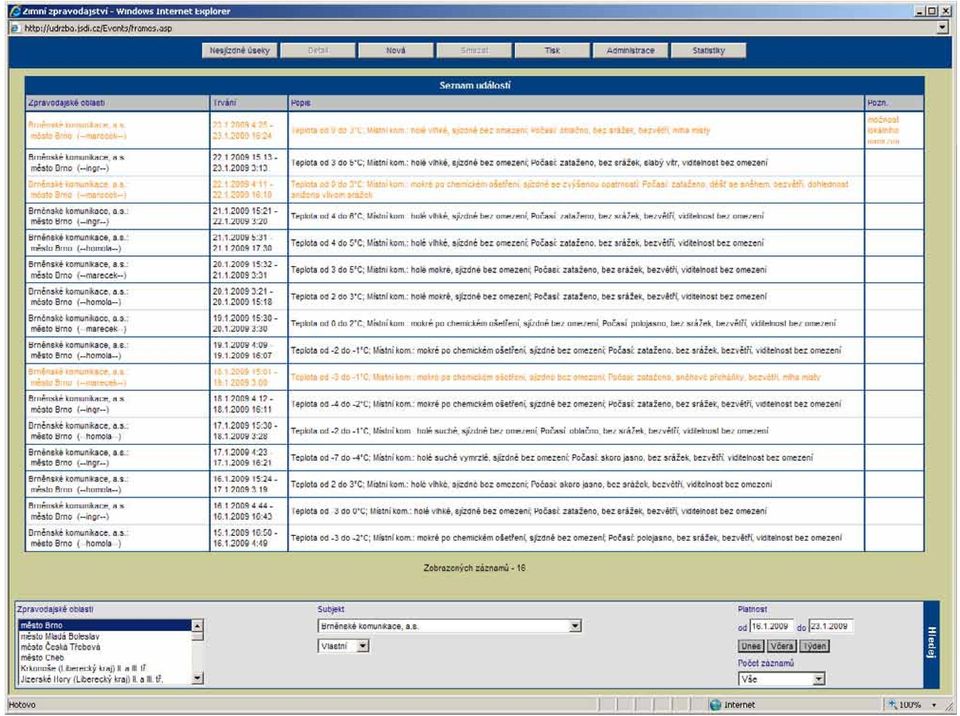This screenshot has height=716, width=960.
Task: Click the event starting 16.1.2009 15:24
Action: click(x=474, y=484)
